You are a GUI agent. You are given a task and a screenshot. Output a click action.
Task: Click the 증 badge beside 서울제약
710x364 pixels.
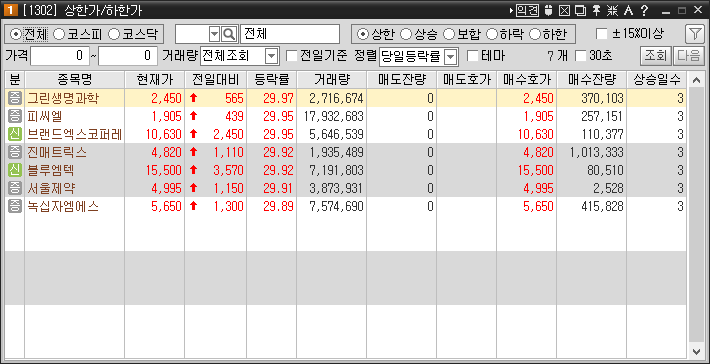15,189
